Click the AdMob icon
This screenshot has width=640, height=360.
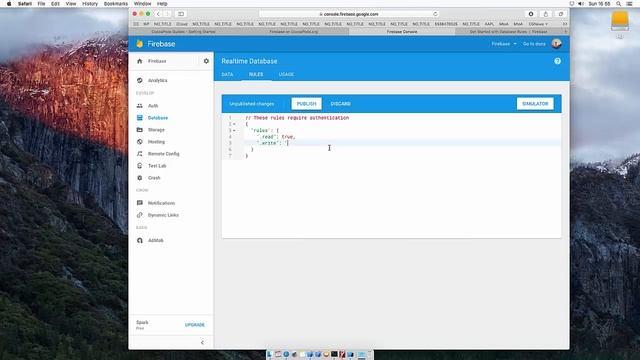pos(140,240)
